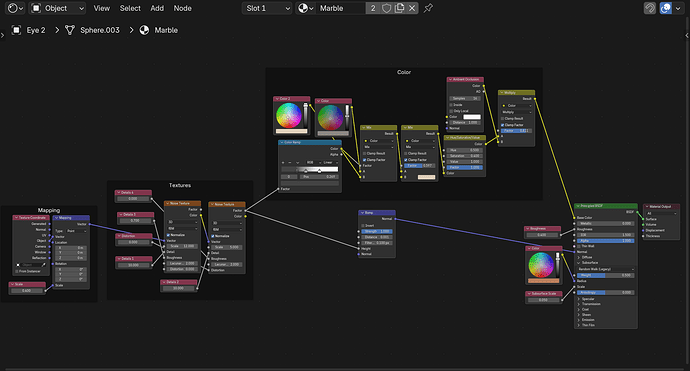Image resolution: width=690 pixels, height=371 pixels.
Task: Open the View menu
Action: [102, 8]
